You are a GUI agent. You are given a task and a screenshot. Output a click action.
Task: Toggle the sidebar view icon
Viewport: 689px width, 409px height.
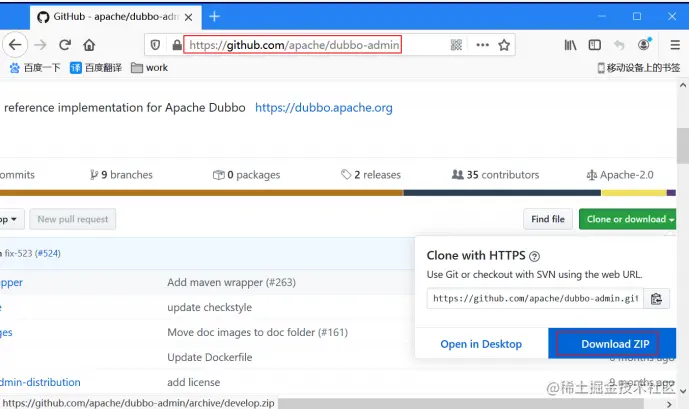click(595, 45)
